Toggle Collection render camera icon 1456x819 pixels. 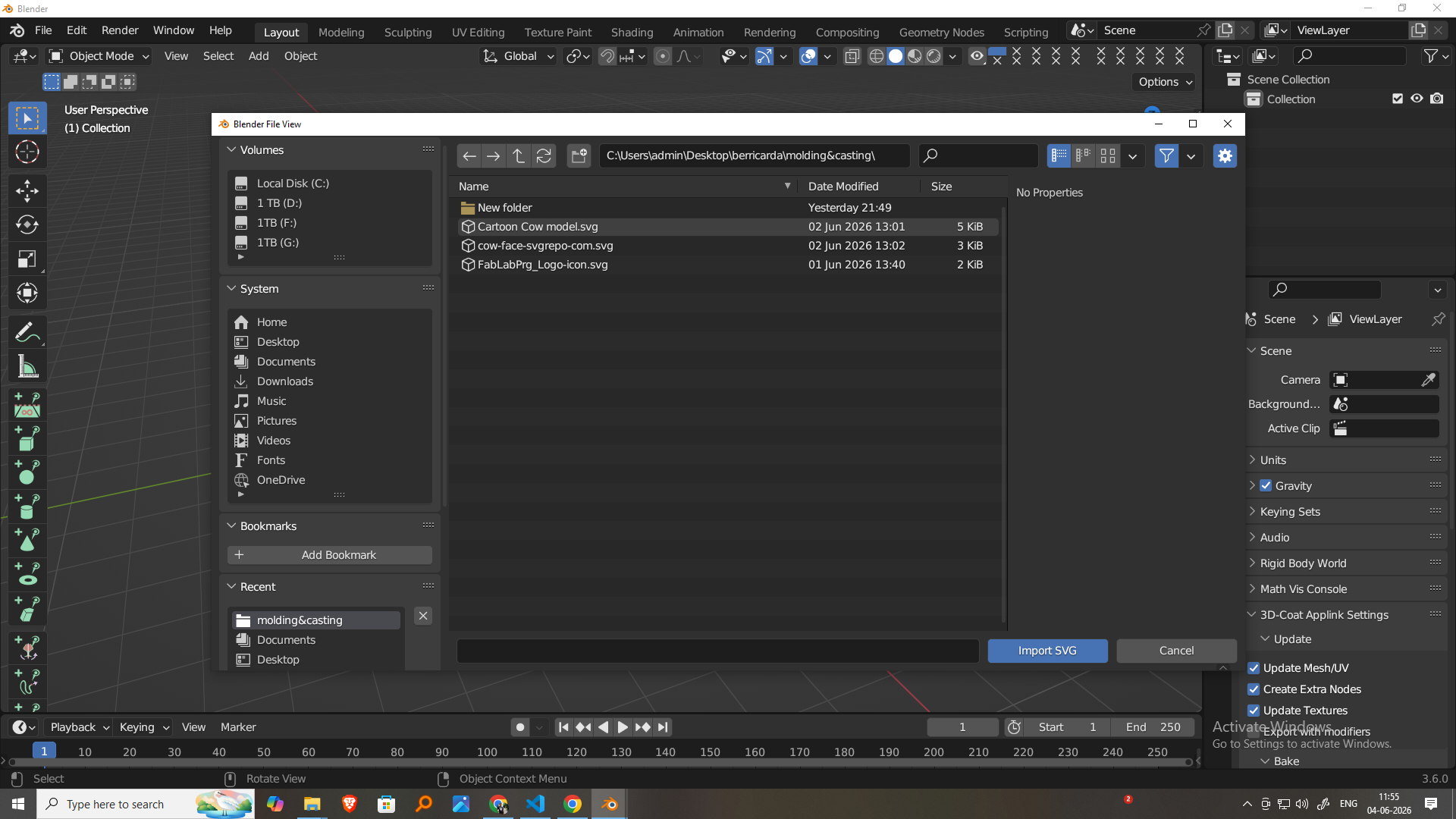[x=1437, y=99]
